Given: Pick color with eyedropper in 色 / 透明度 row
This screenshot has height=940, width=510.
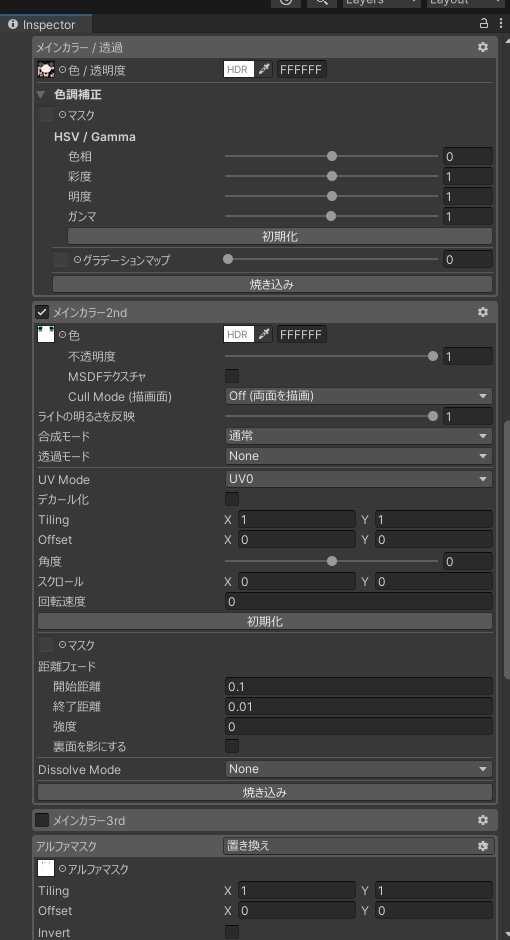Looking at the screenshot, I should tap(264, 70).
